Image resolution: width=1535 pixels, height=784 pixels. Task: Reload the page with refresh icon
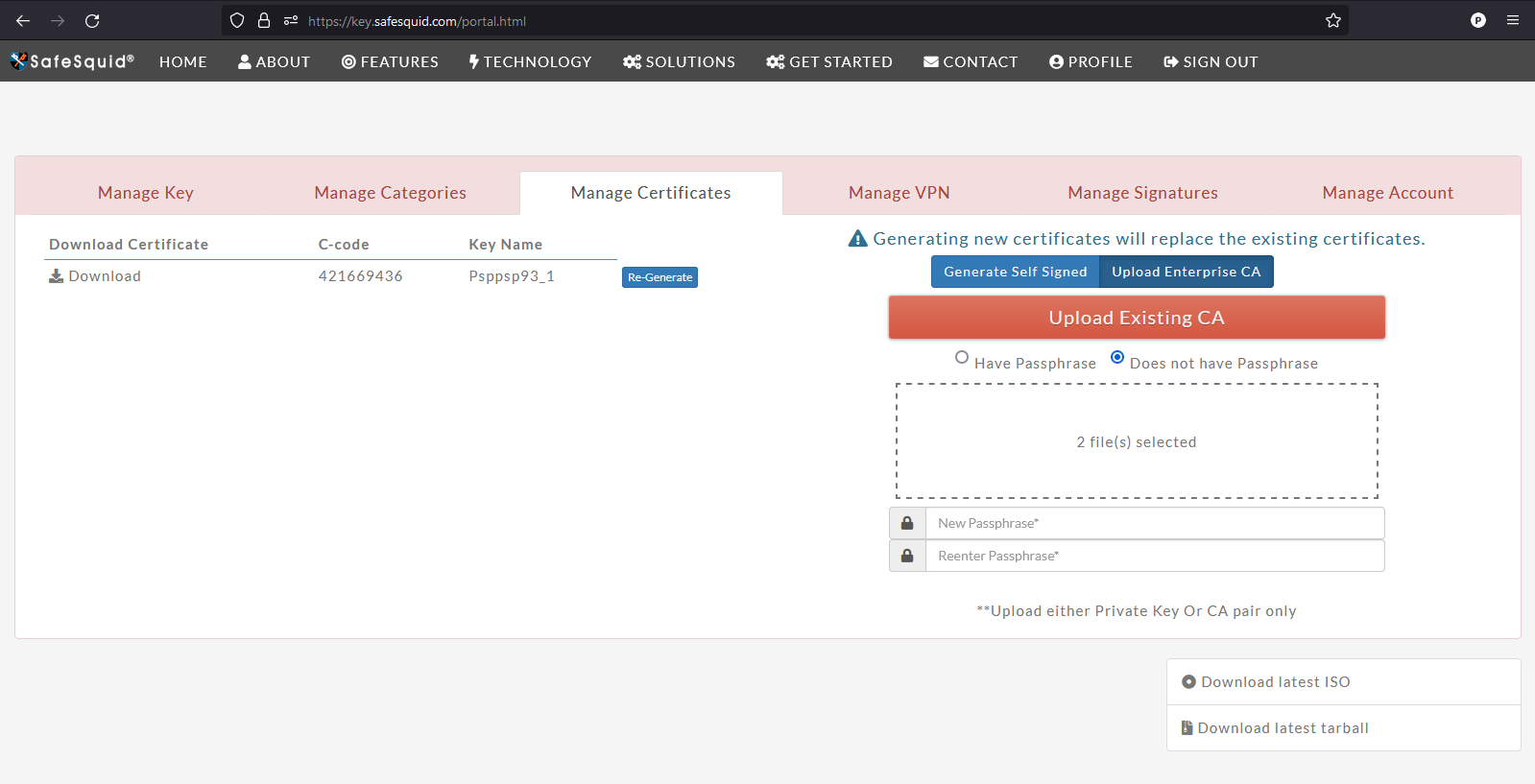pos(92,20)
